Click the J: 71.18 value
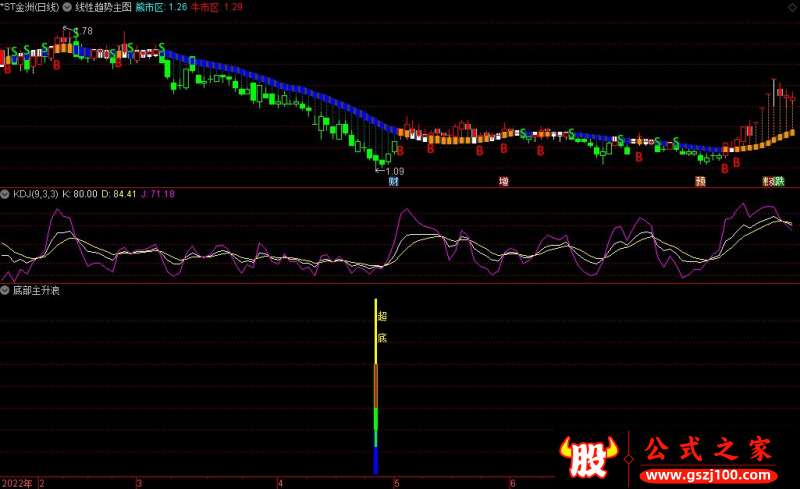Image resolution: width=800 pixels, height=489 pixels. tap(158, 194)
